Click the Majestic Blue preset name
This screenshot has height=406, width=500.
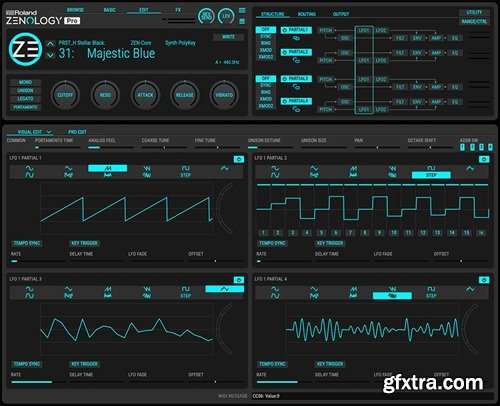click(x=121, y=53)
